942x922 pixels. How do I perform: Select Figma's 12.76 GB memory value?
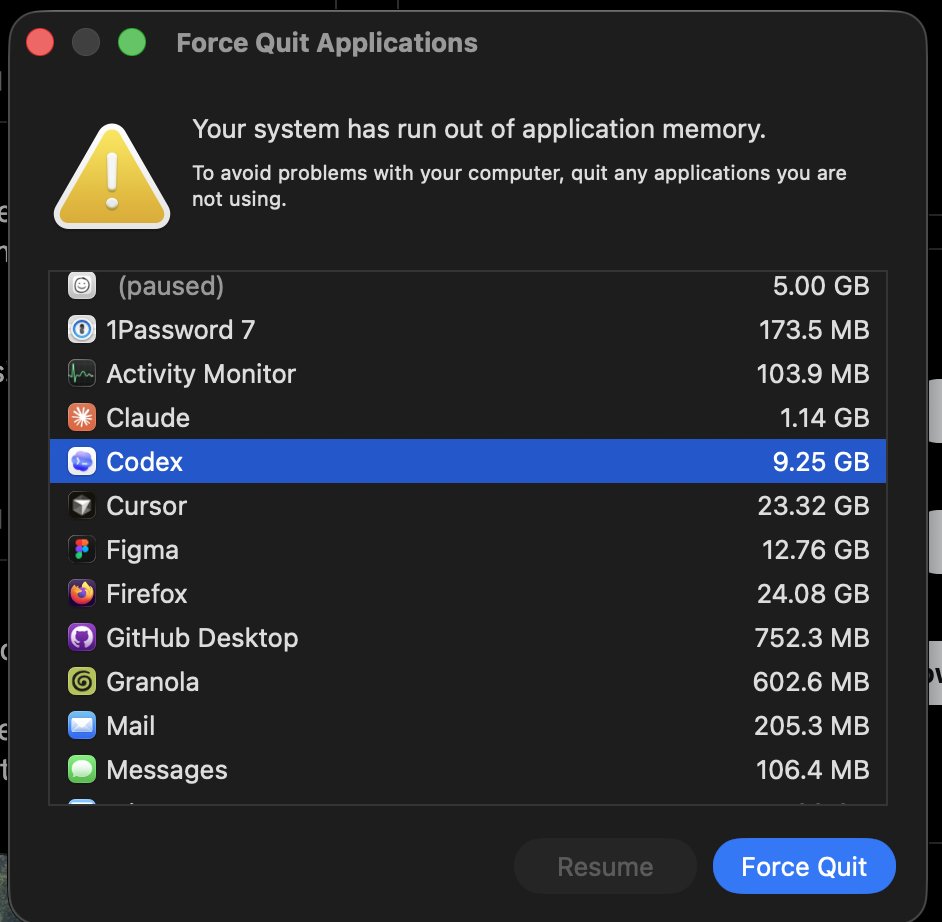(x=815, y=550)
